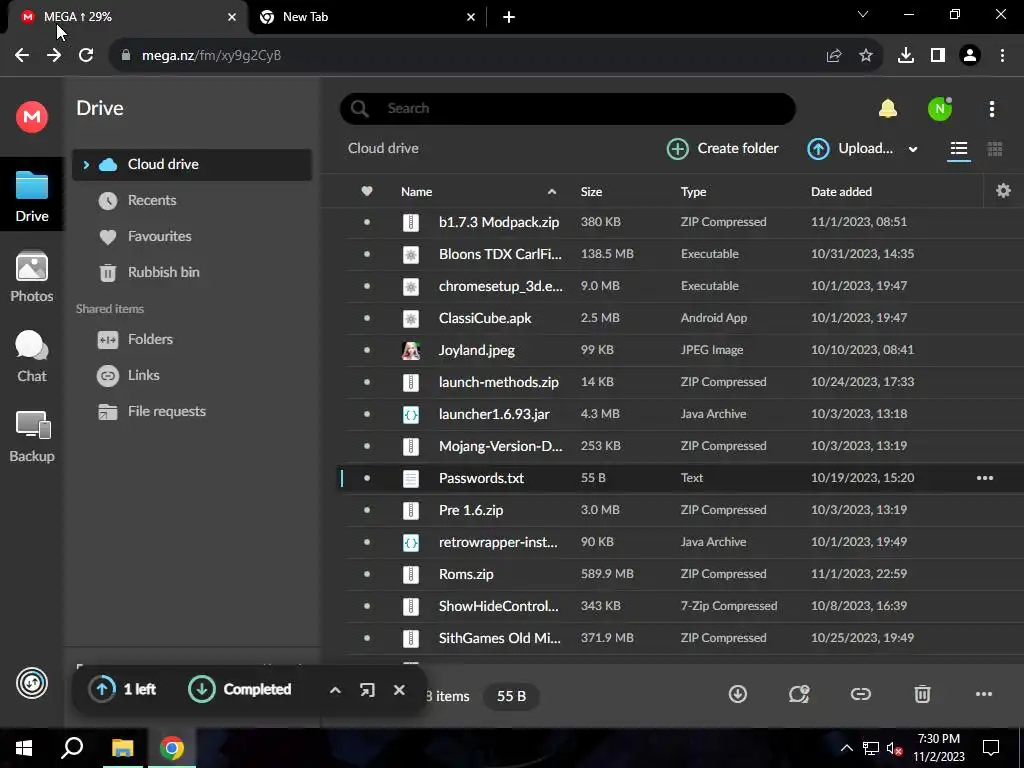1024x768 pixels.
Task: Download the selected file
Action: pyautogui.click(x=737, y=694)
